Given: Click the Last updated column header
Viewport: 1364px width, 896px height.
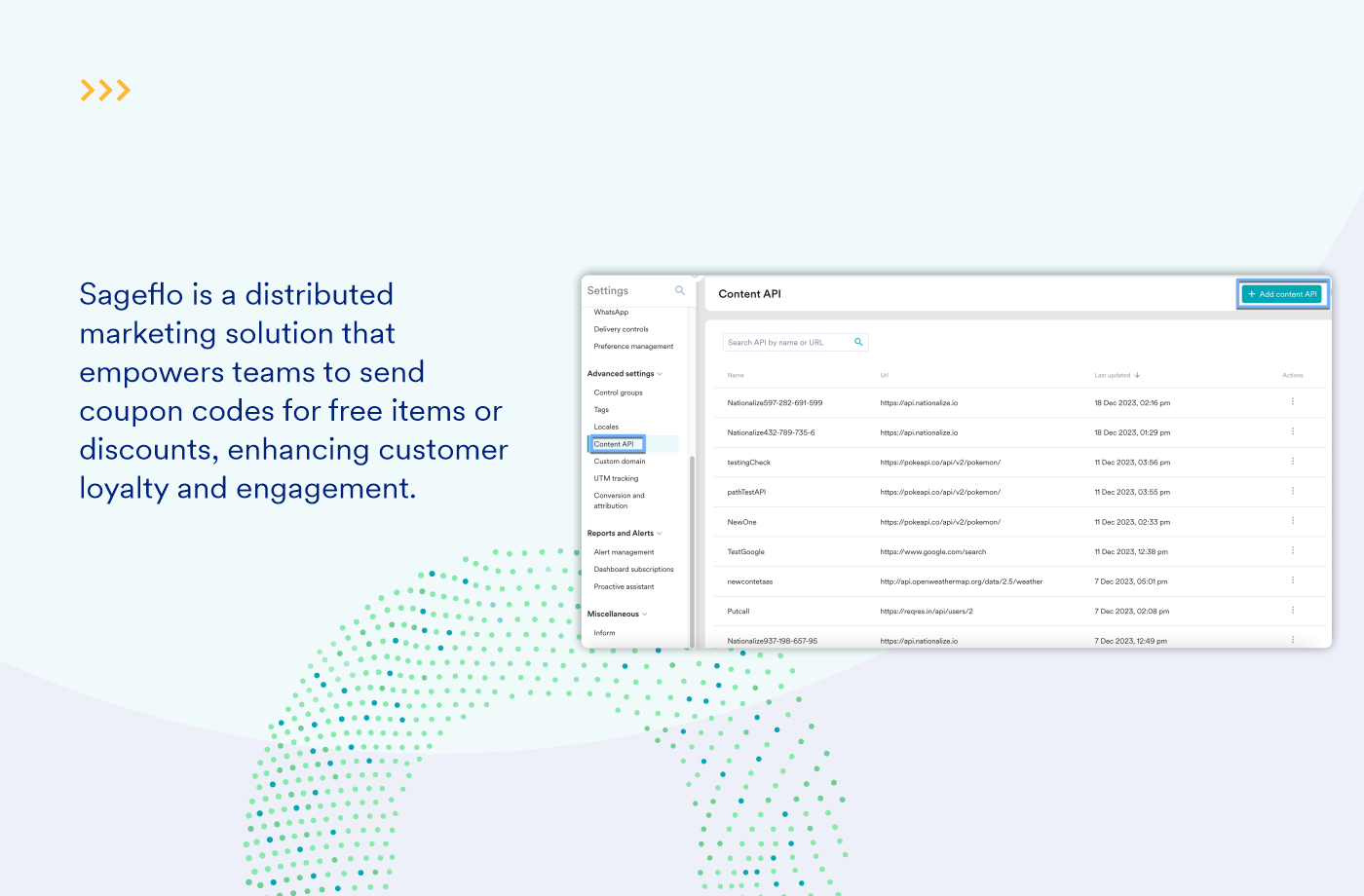Looking at the screenshot, I should 1112,375.
